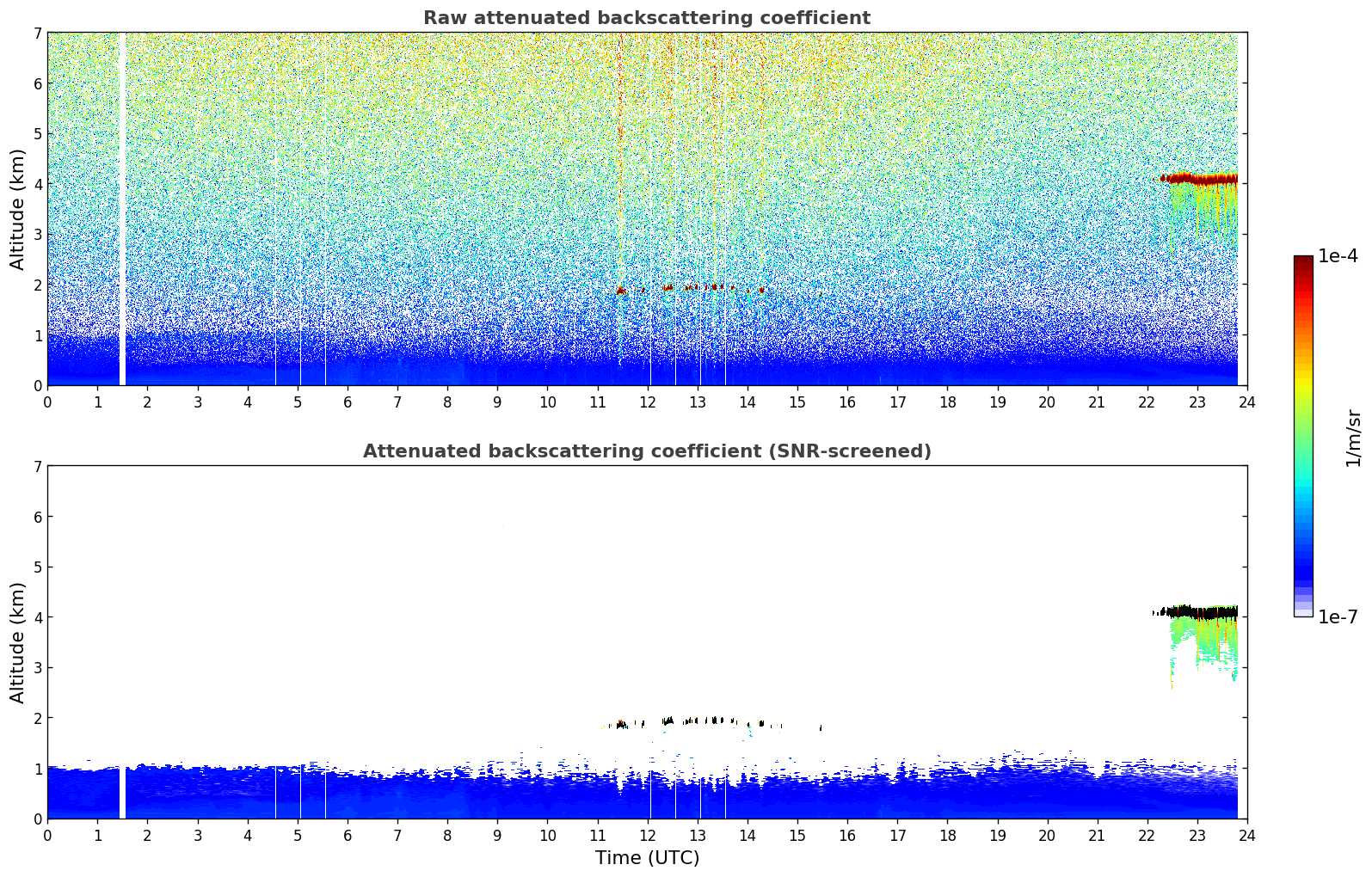This screenshot has height=877, width=1372.
Task: Click y-axis tick label "7" of the top plot
Action: tap(38, 33)
